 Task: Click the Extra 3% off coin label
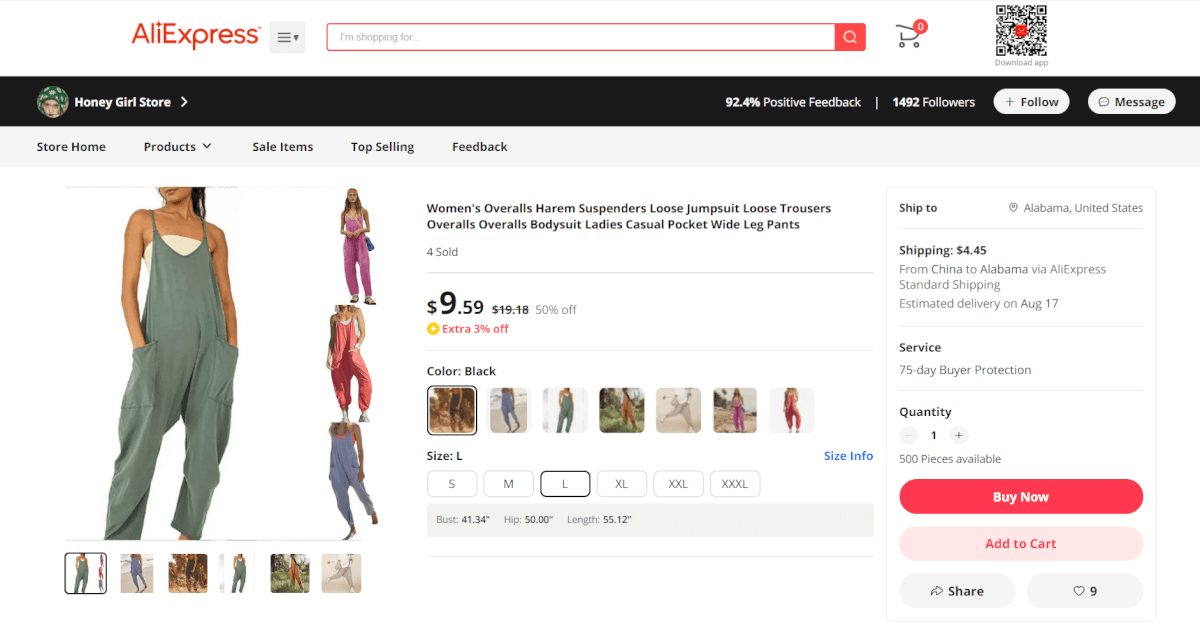click(x=468, y=329)
